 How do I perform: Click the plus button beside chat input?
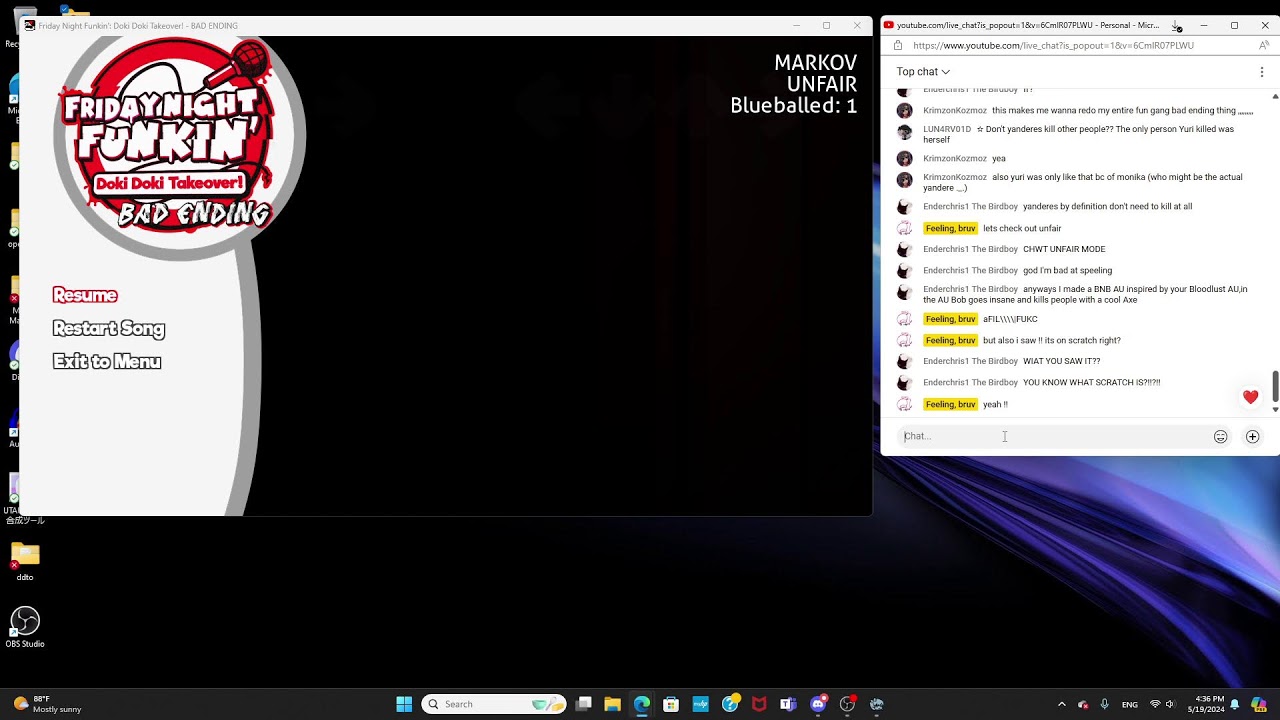(1252, 436)
